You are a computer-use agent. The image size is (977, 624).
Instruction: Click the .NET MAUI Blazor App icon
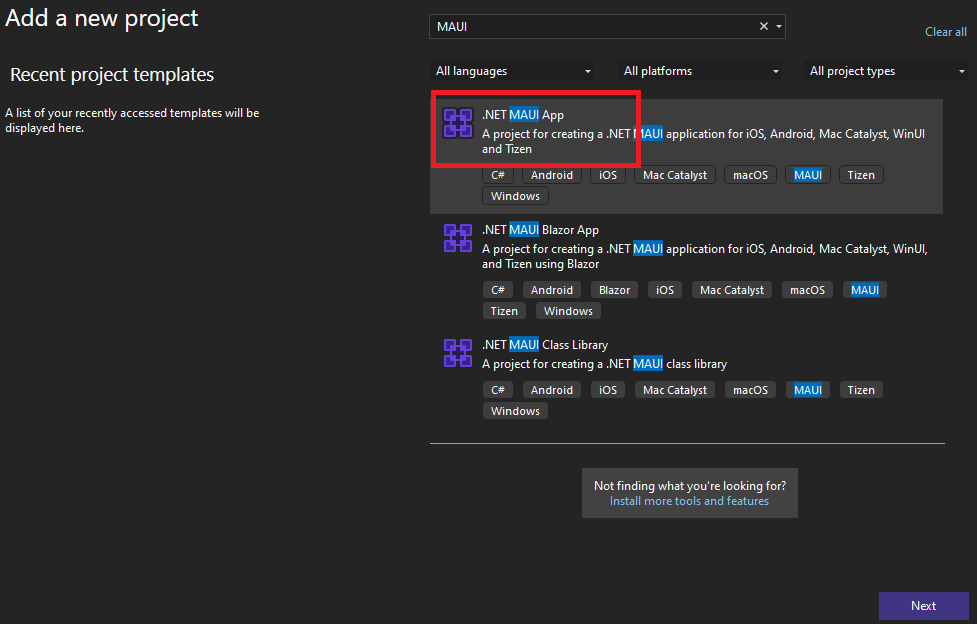(458, 238)
